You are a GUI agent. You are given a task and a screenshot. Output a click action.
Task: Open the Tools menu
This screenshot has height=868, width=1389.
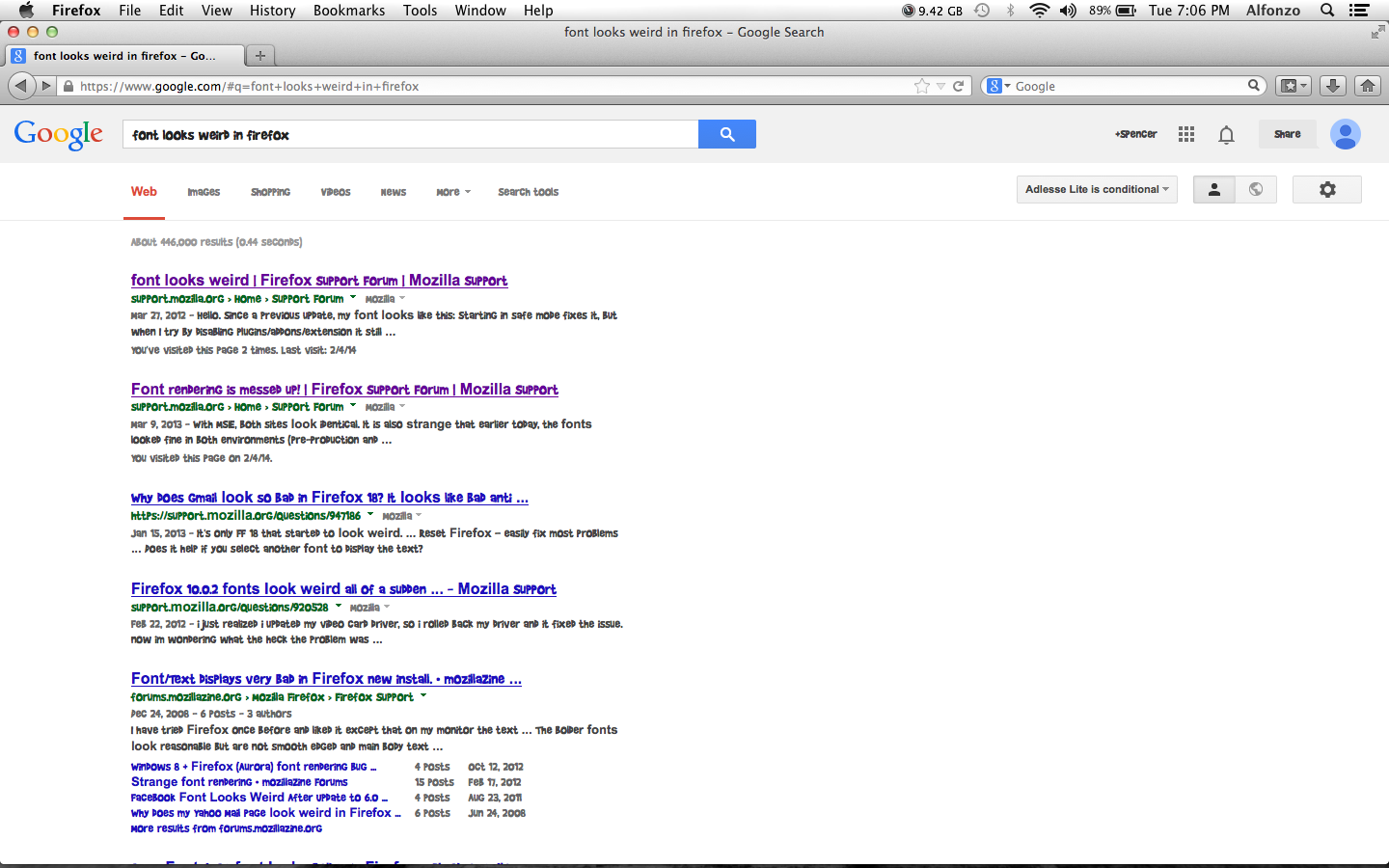[420, 10]
